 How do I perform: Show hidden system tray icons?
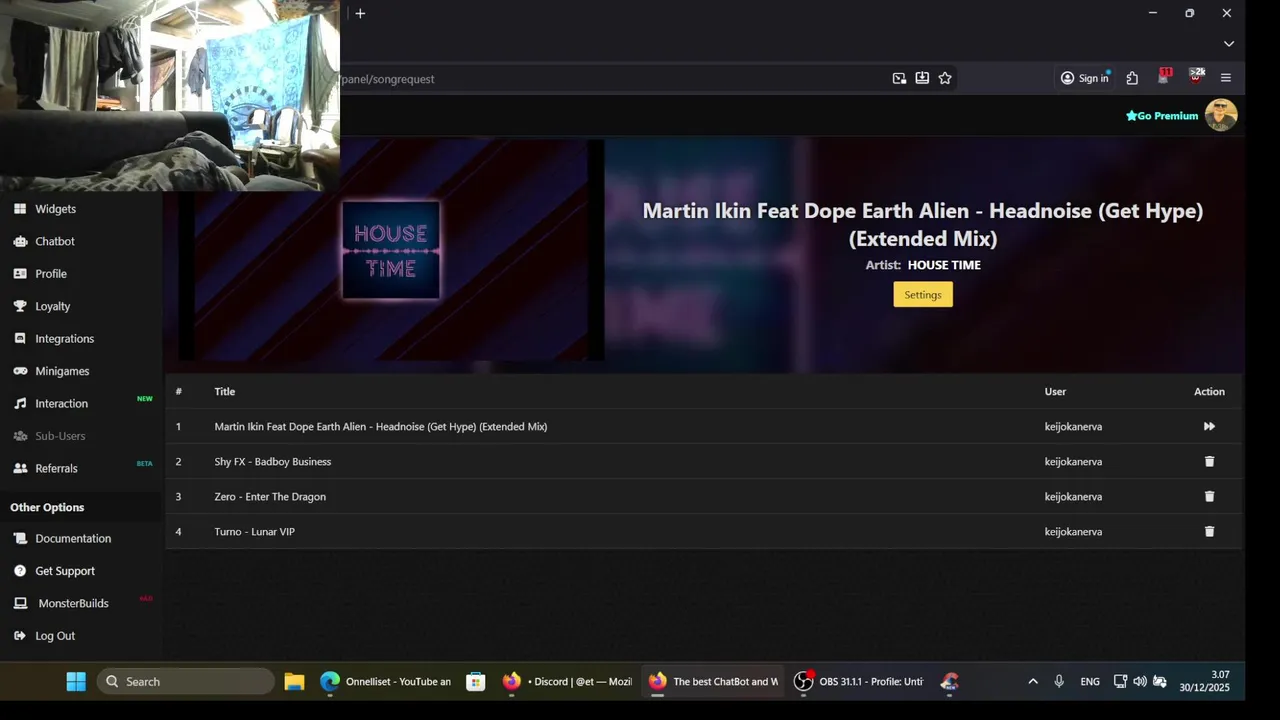tap(1033, 682)
